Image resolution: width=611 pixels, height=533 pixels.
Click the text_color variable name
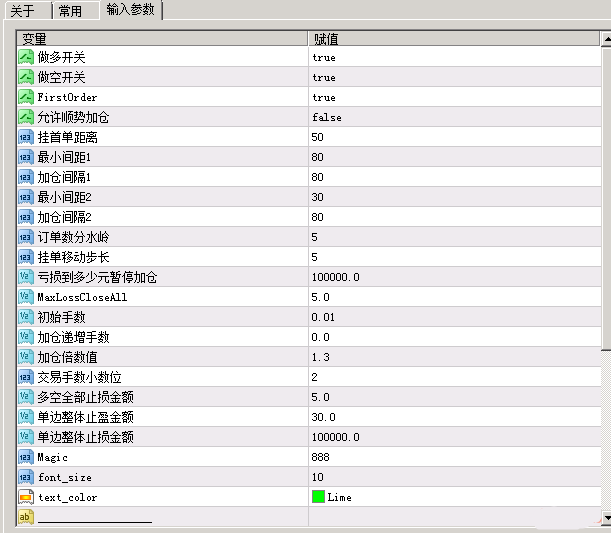[67, 498]
